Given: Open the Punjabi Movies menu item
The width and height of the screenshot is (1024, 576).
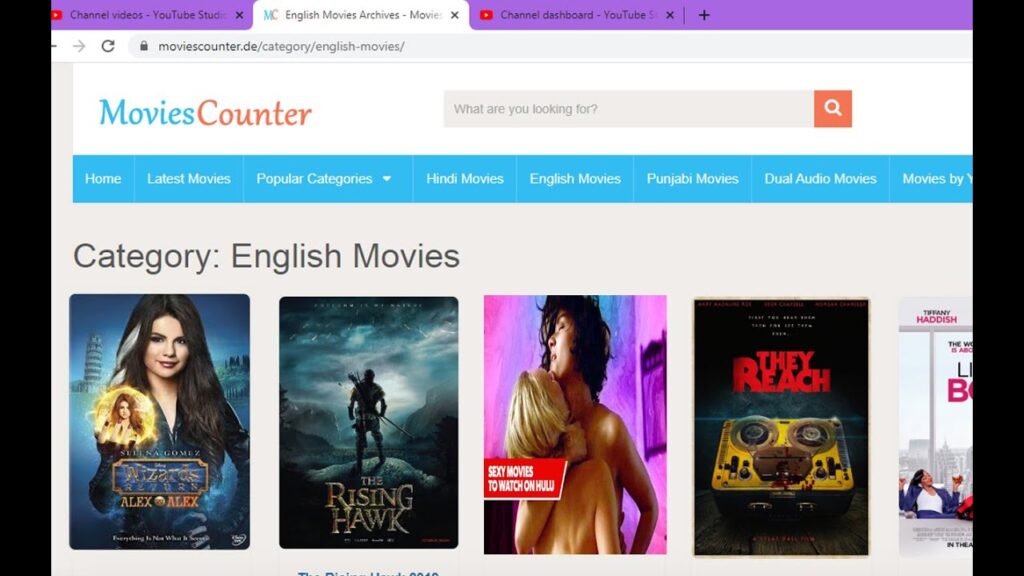Looking at the screenshot, I should 692,178.
